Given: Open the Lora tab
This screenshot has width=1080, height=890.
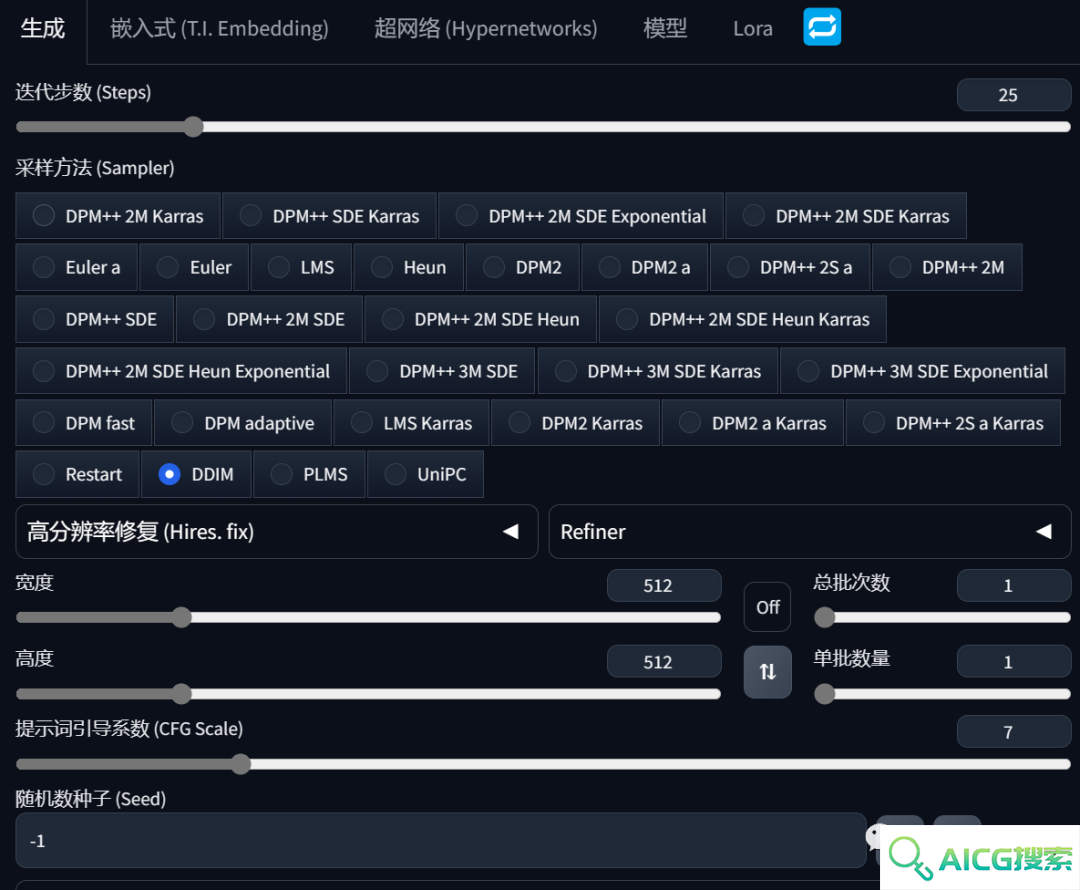Looking at the screenshot, I should [x=753, y=28].
